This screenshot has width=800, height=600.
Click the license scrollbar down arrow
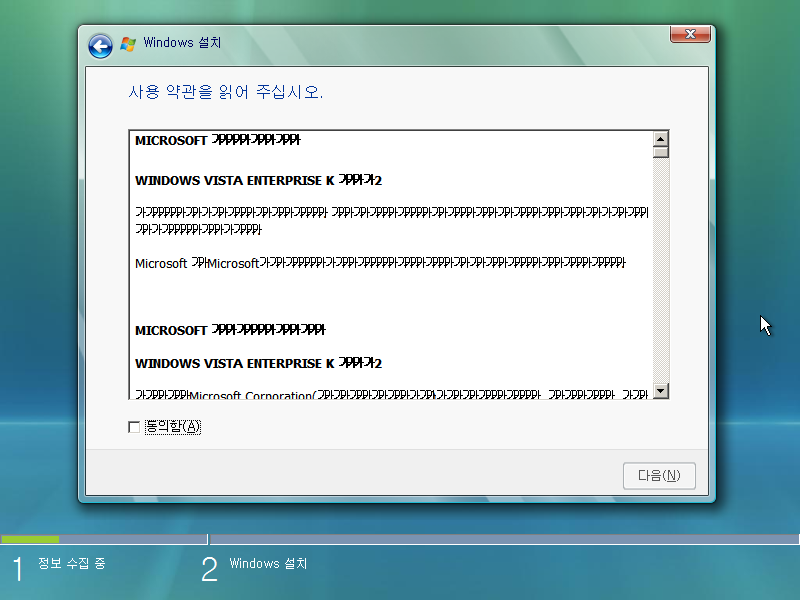[660, 391]
